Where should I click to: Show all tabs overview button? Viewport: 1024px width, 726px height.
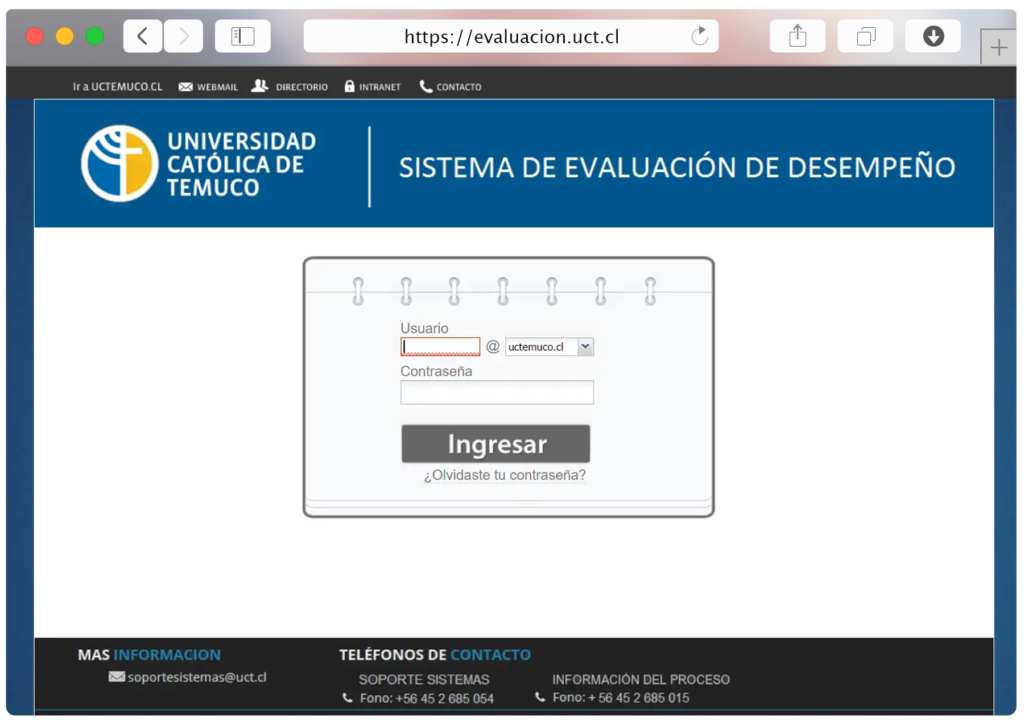pos(865,36)
